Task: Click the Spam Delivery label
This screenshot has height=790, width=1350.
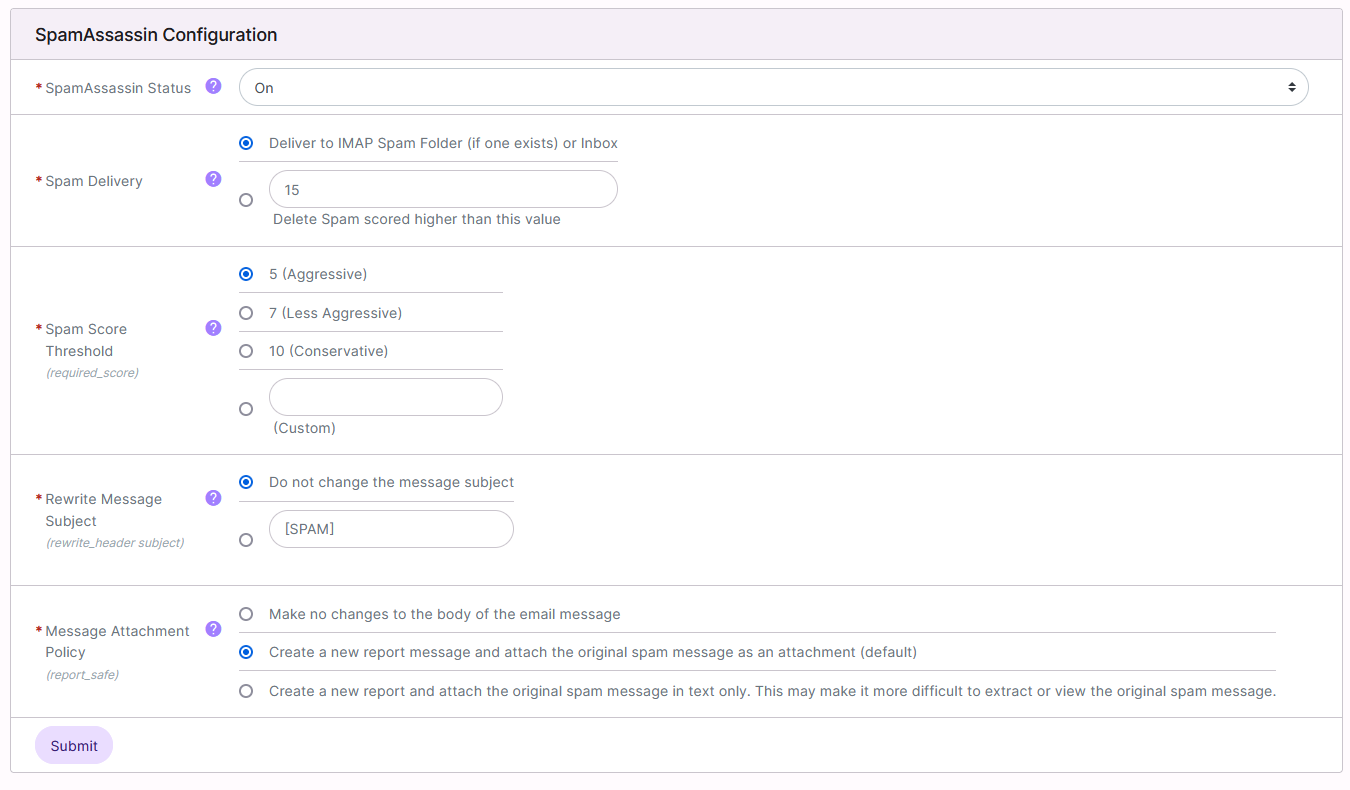Action: point(94,181)
